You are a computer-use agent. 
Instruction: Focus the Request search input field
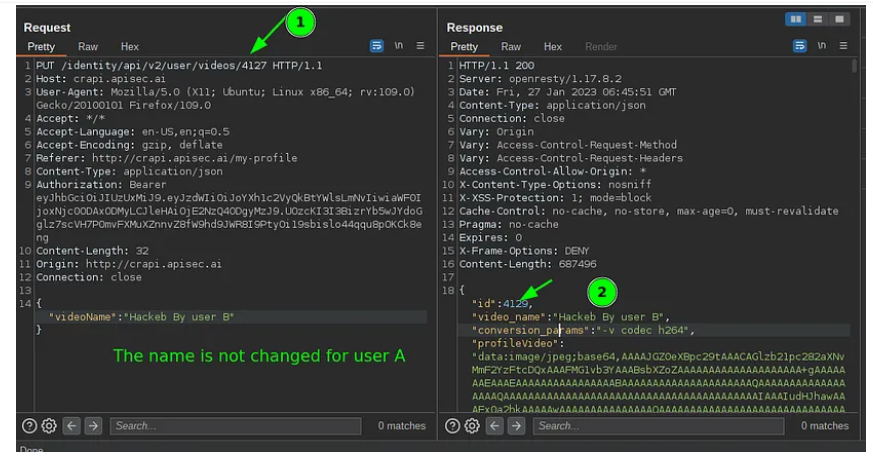pyautogui.click(x=236, y=426)
